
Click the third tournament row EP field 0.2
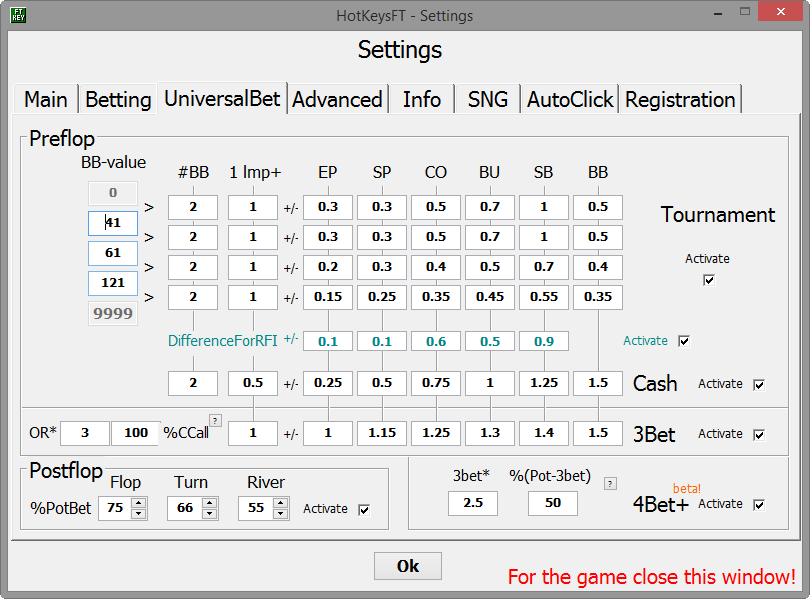pos(328,267)
